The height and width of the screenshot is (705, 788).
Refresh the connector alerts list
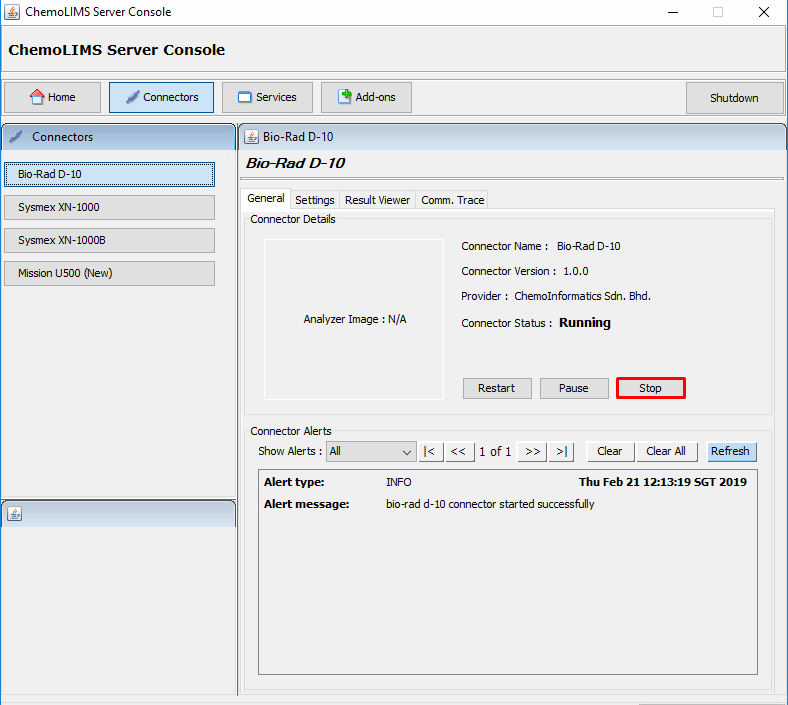click(730, 451)
